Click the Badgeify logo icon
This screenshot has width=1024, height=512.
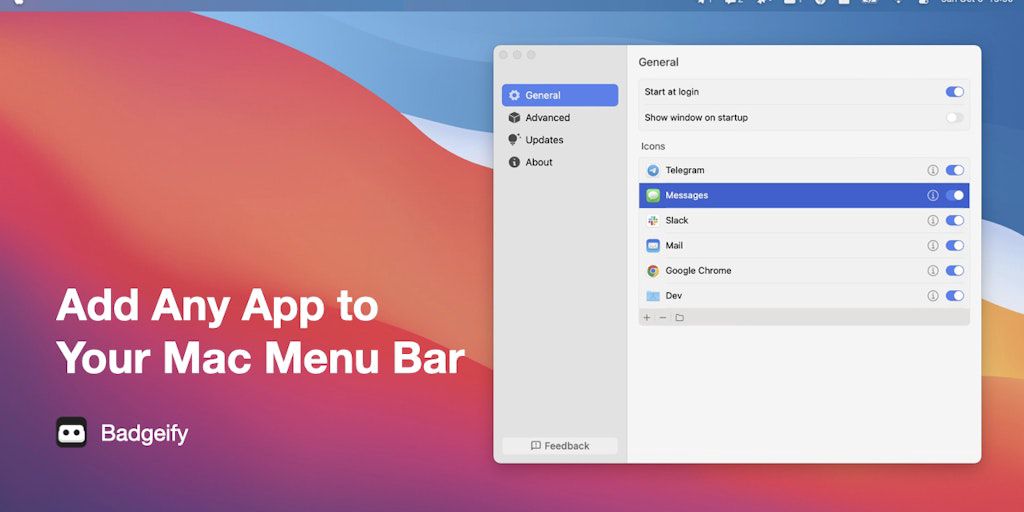(x=71, y=432)
